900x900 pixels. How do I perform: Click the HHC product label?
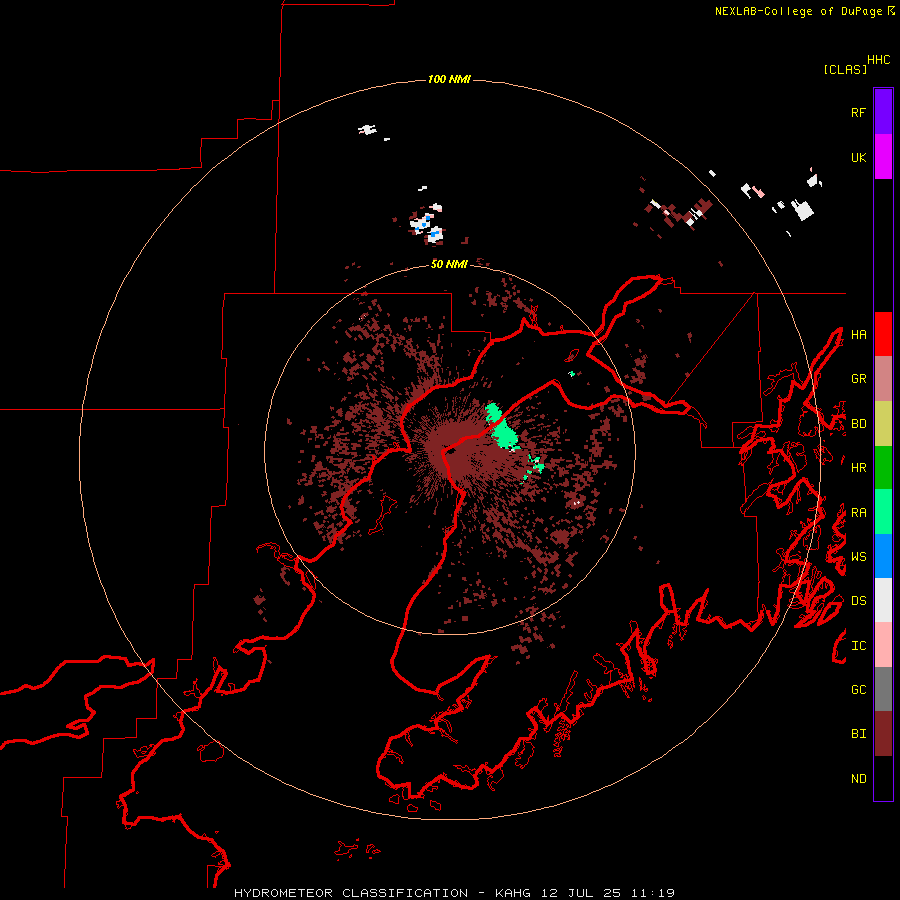click(879, 60)
